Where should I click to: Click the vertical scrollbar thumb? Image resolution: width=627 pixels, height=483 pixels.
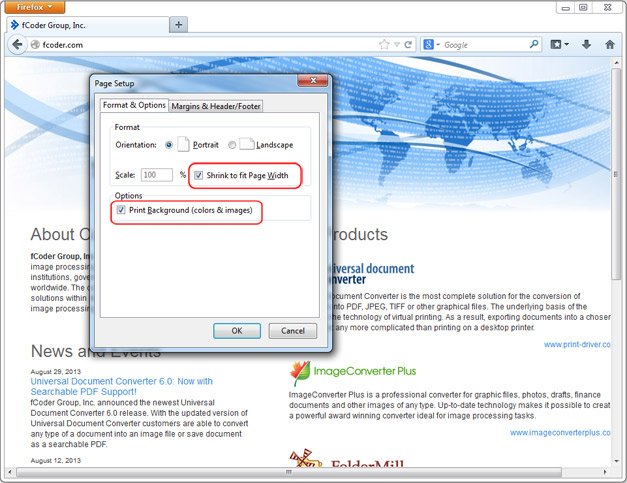point(616,174)
